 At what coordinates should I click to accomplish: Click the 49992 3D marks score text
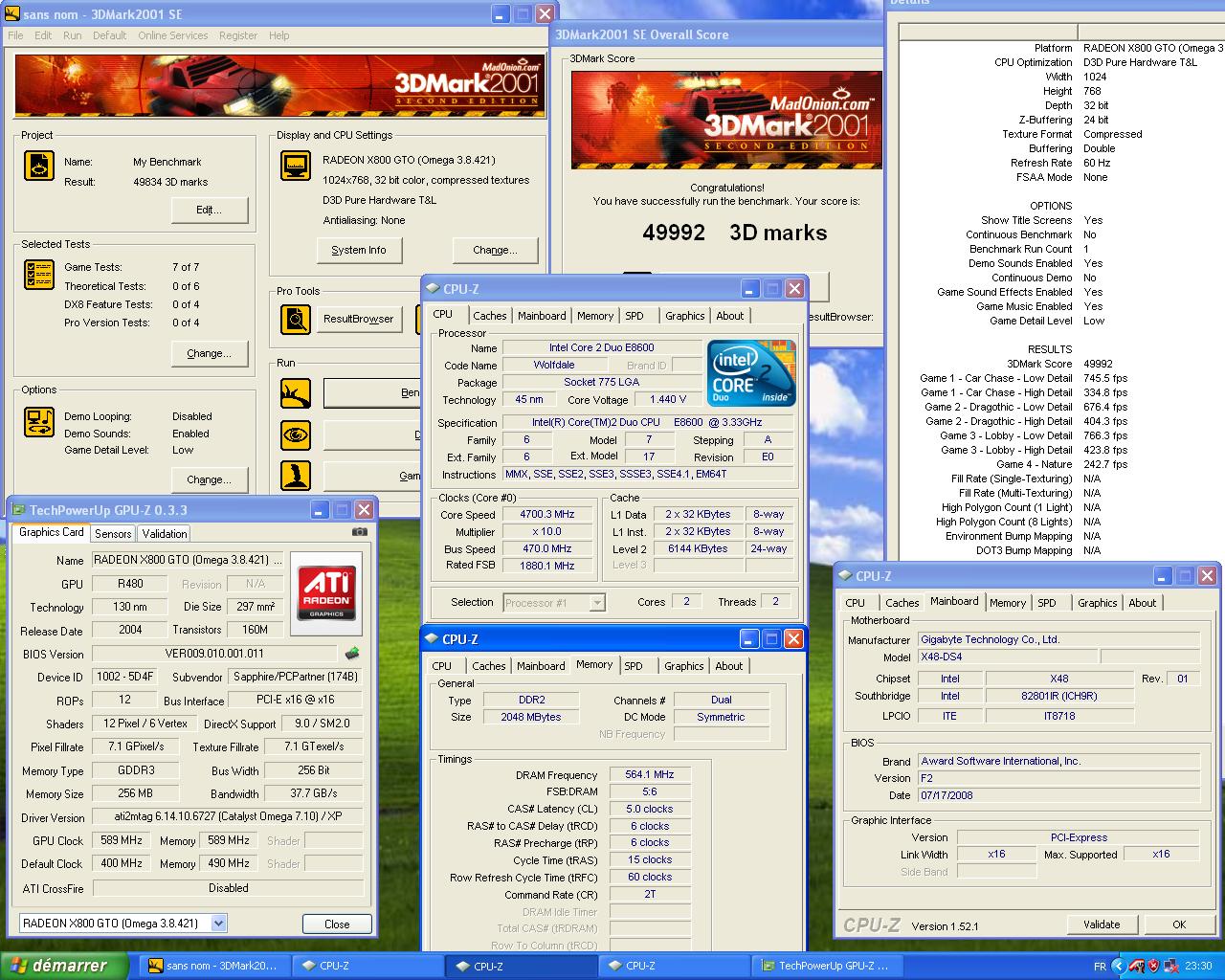pyautogui.click(x=734, y=233)
